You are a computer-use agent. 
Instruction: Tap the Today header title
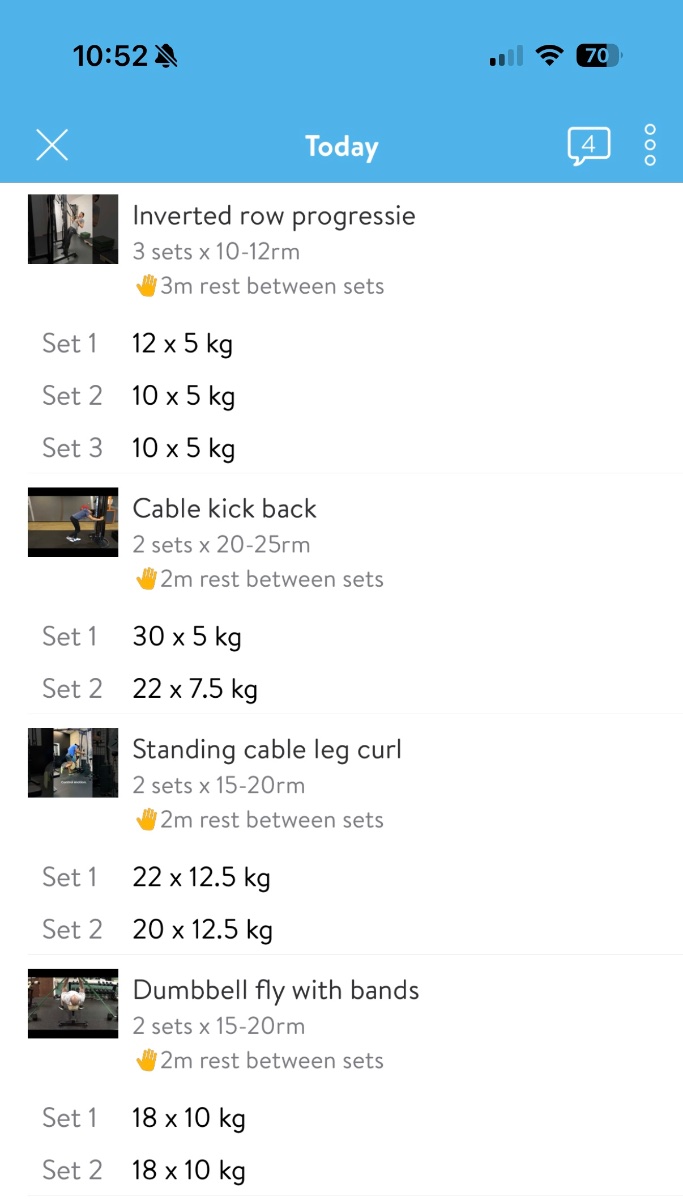(342, 147)
